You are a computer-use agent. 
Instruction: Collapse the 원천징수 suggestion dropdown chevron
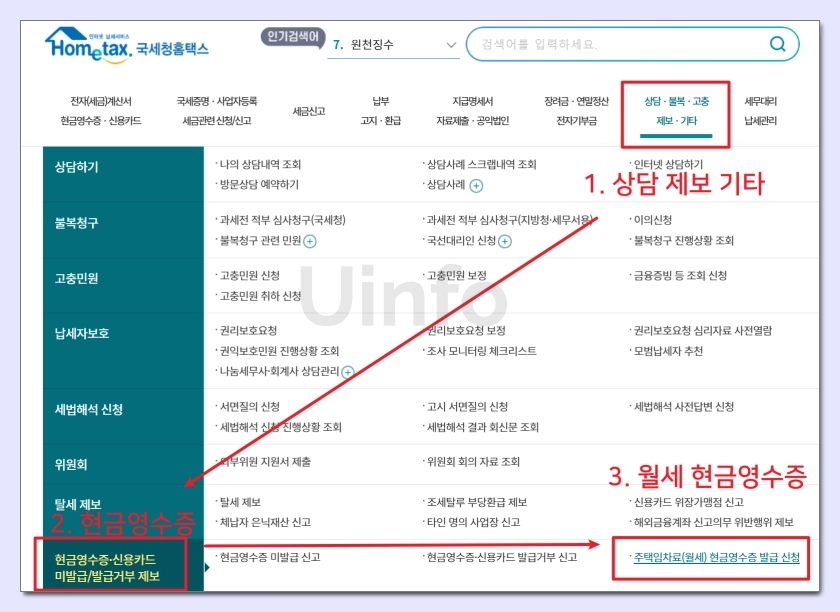coord(450,42)
